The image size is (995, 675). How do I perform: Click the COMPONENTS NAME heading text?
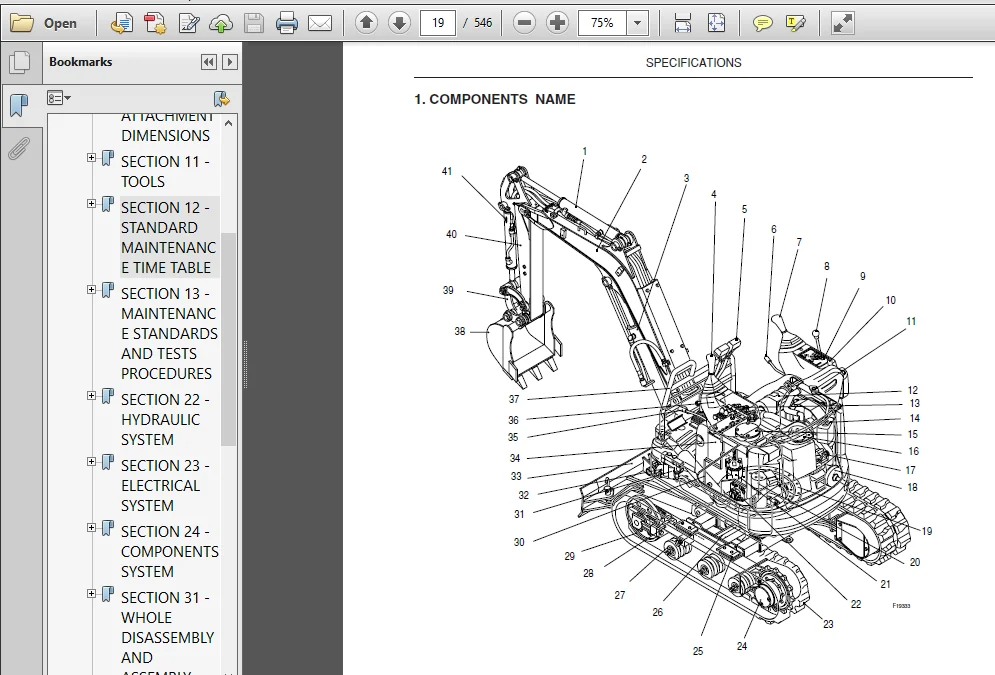pos(495,99)
